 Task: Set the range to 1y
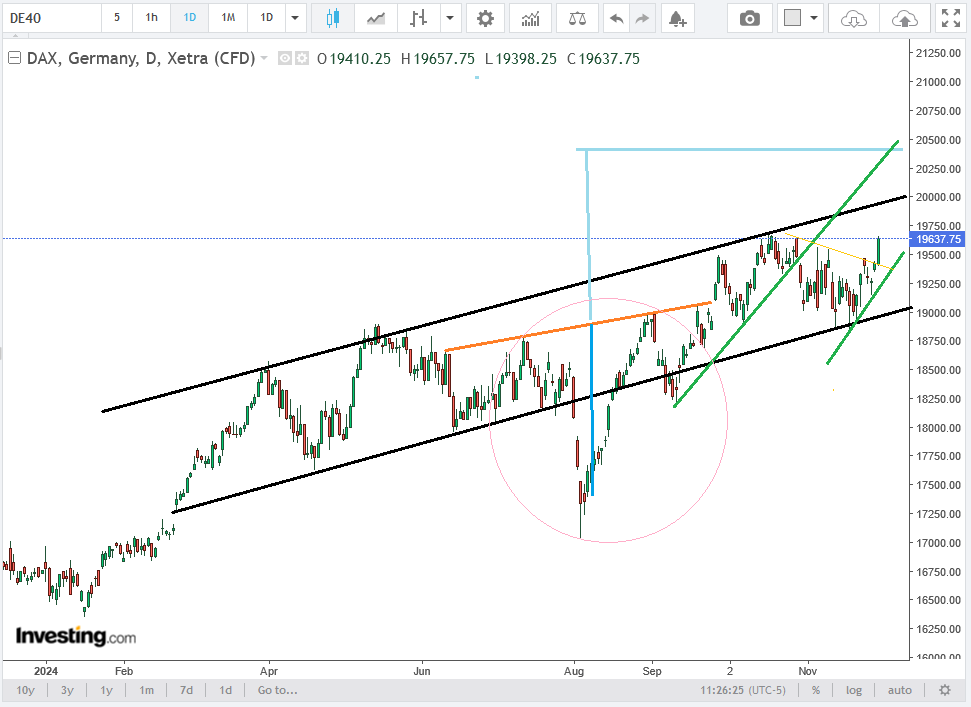pos(107,690)
